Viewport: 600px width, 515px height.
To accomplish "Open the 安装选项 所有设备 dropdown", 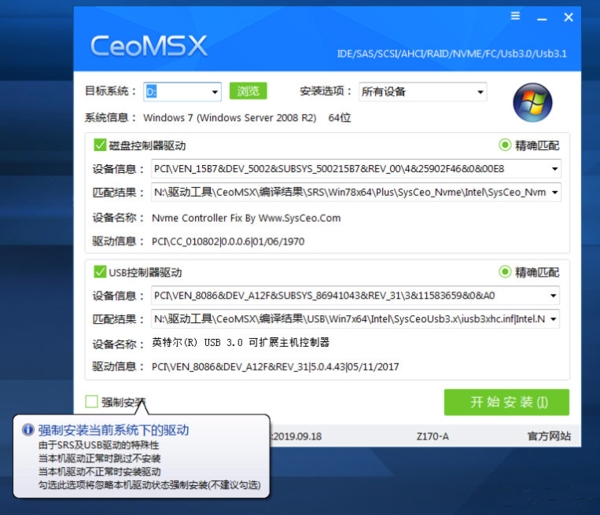I will pos(480,92).
